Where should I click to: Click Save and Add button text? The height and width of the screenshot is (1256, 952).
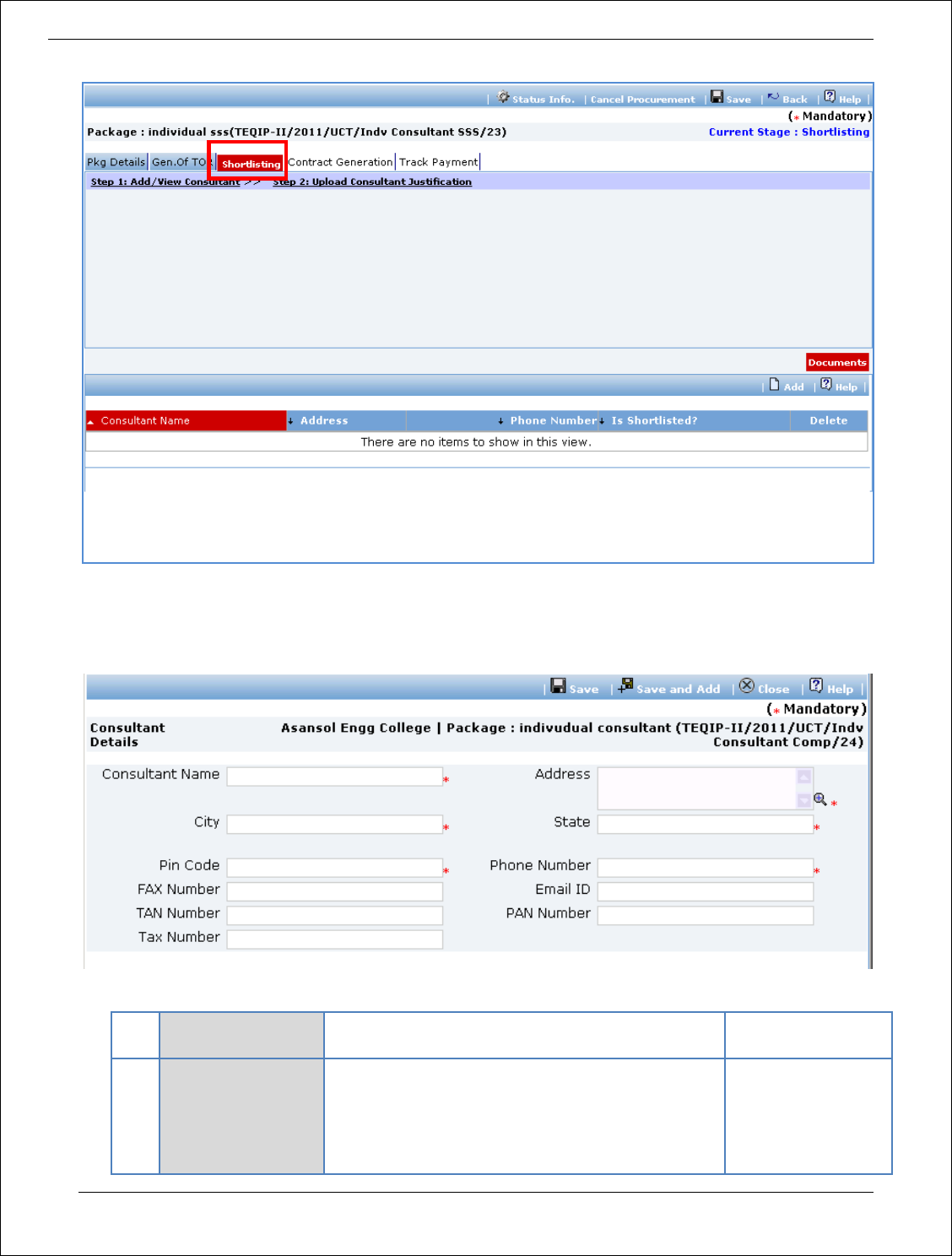[678, 690]
